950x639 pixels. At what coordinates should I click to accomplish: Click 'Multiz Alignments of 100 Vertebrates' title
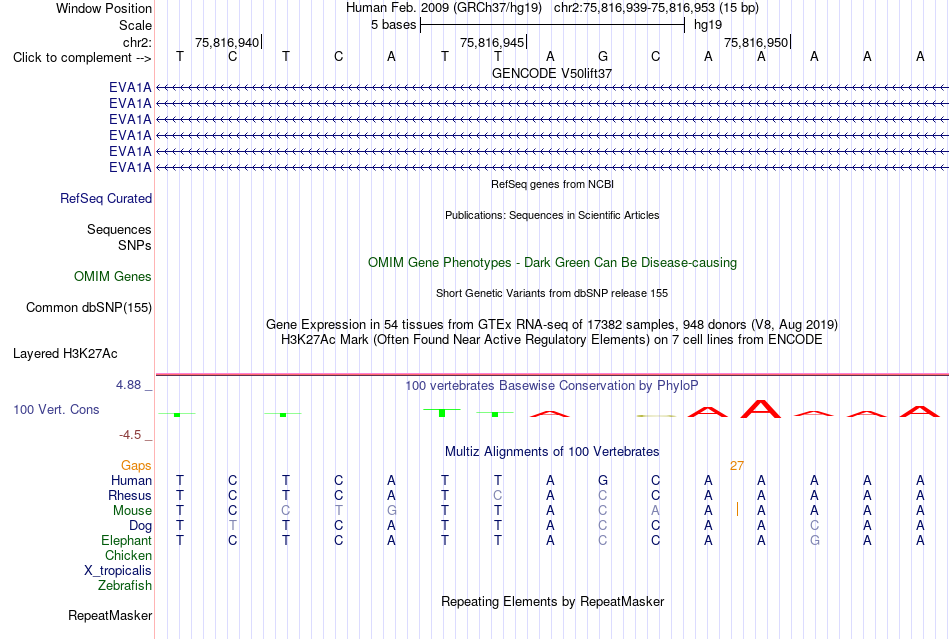click(x=552, y=451)
